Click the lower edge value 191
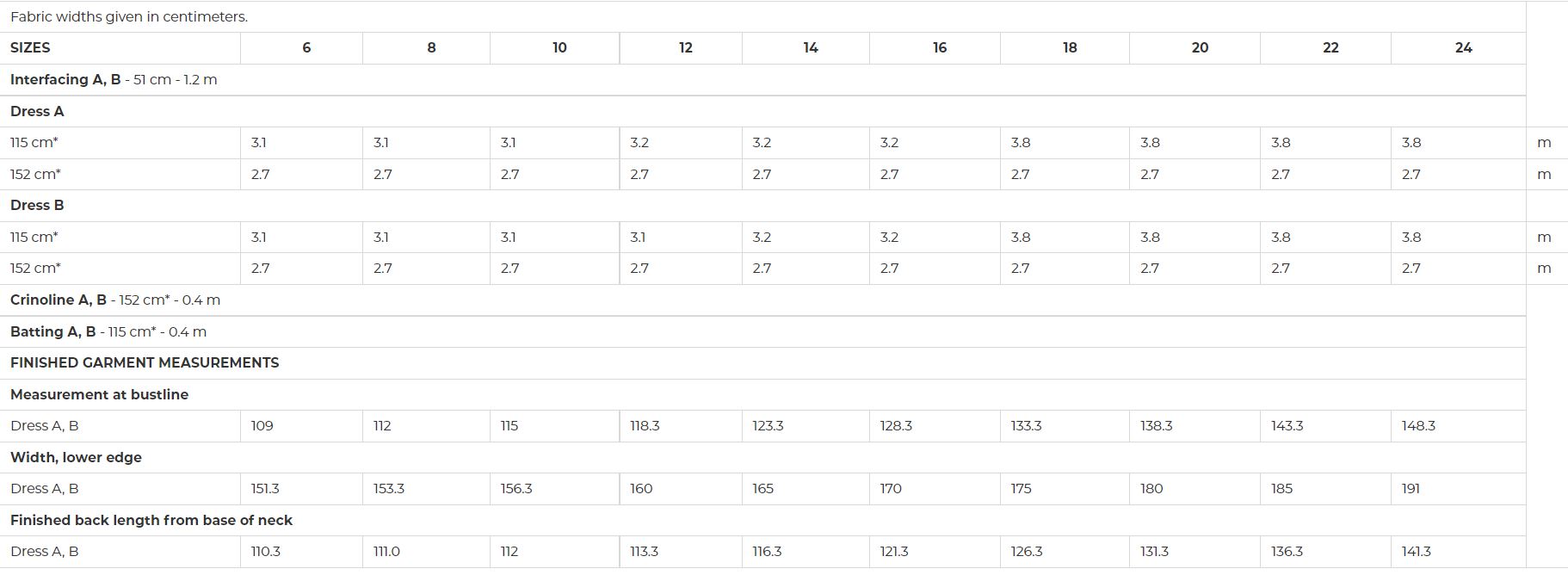 pyautogui.click(x=1411, y=488)
